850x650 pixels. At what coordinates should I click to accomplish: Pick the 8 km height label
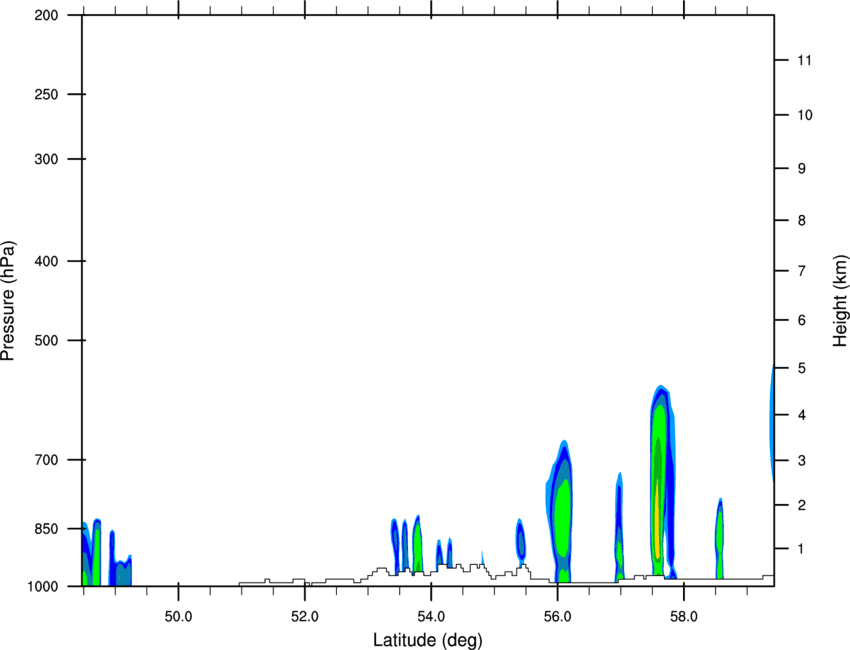click(802, 220)
